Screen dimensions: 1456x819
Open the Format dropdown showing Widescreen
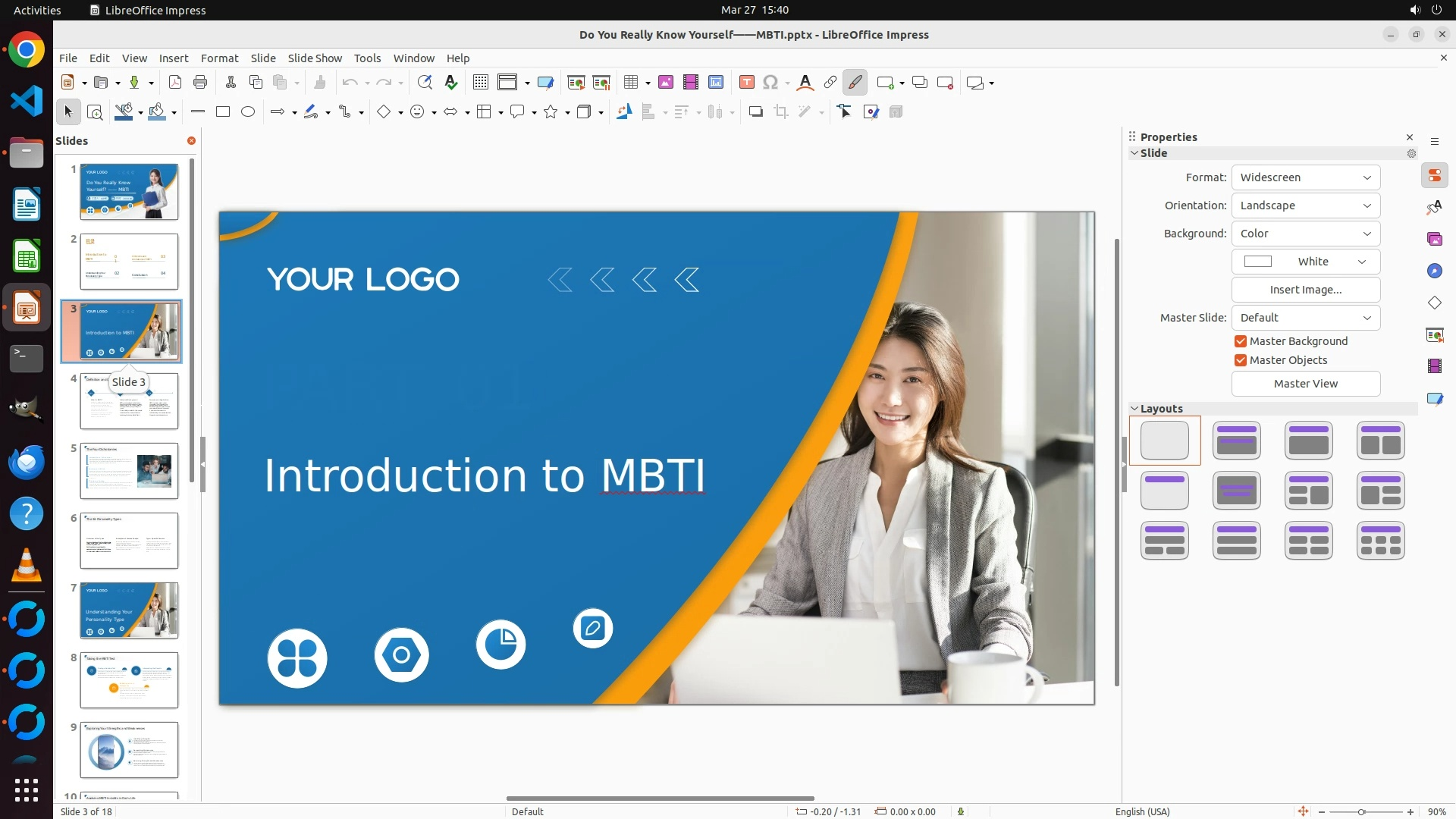coord(1305,177)
